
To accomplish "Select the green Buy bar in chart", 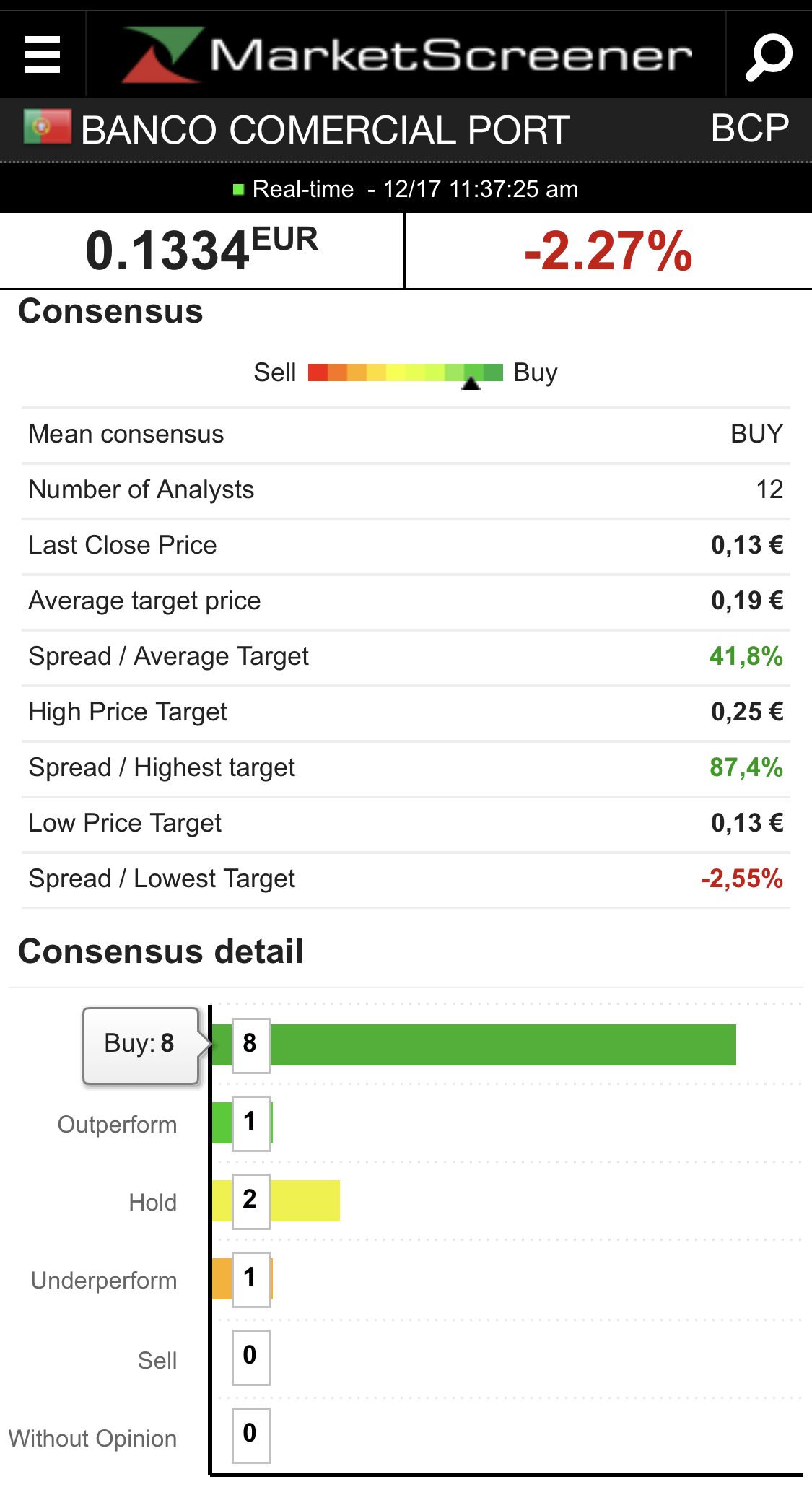I will click(502, 1045).
